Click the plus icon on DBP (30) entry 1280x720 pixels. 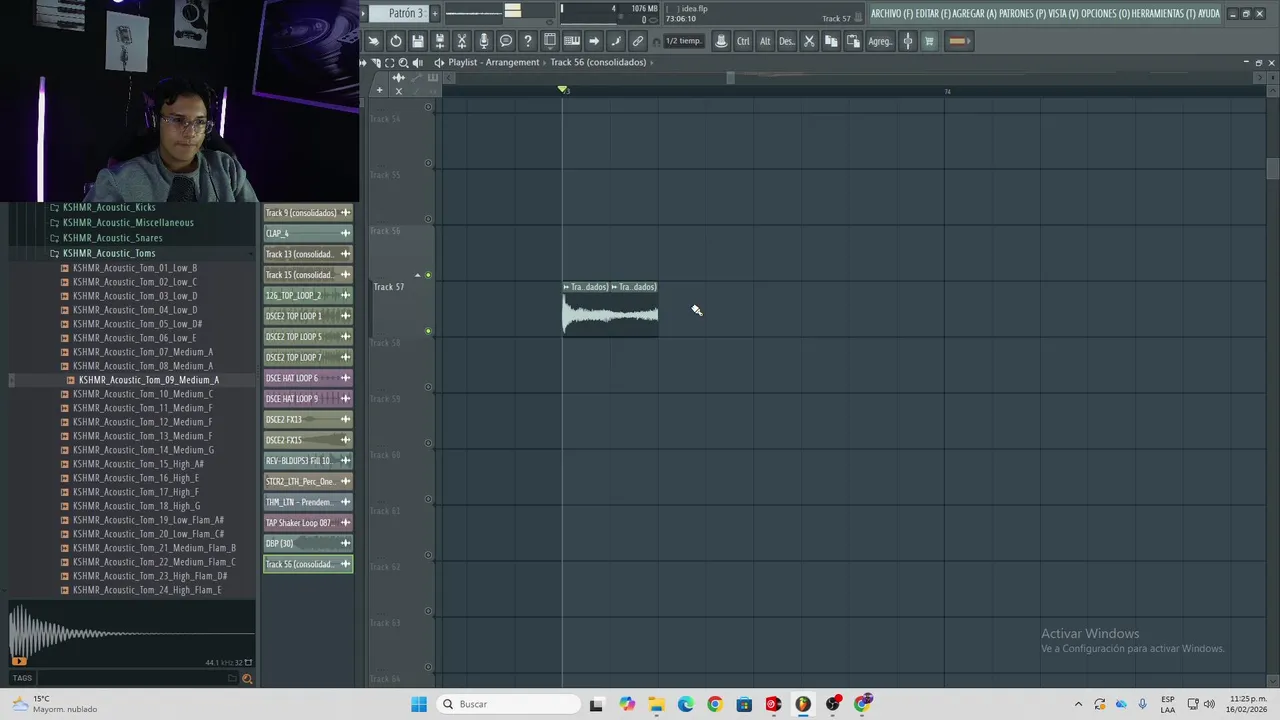point(345,543)
